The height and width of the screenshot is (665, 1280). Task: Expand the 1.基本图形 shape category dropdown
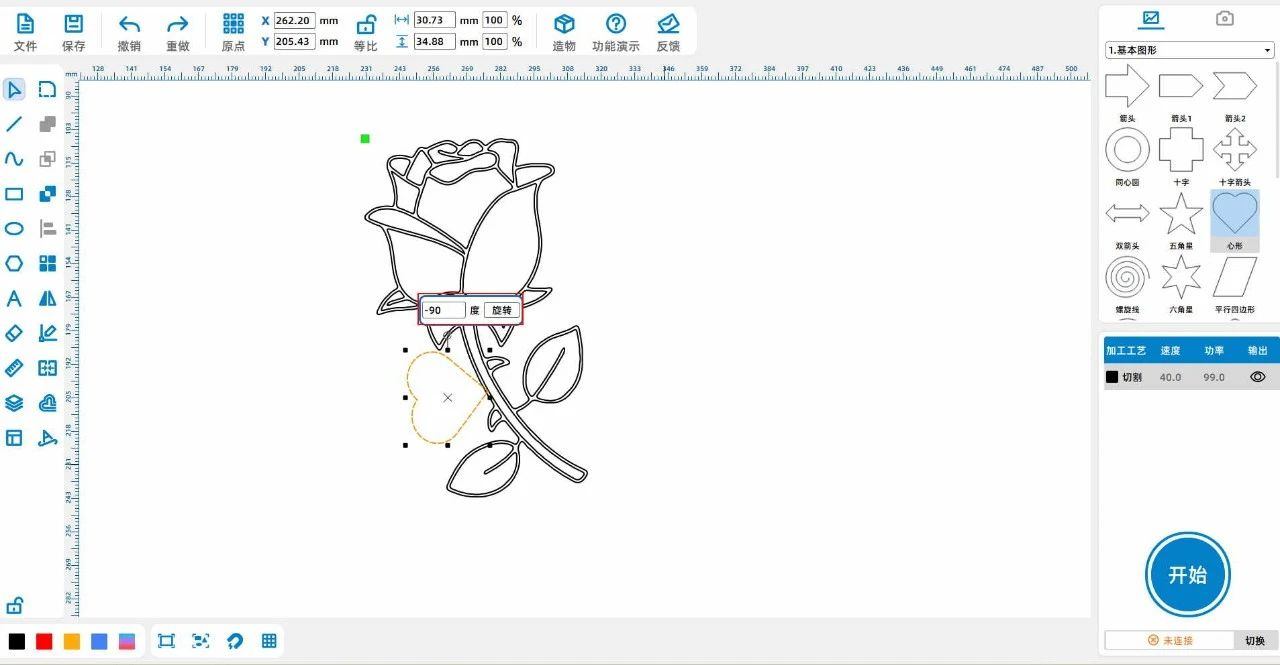click(1189, 50)
